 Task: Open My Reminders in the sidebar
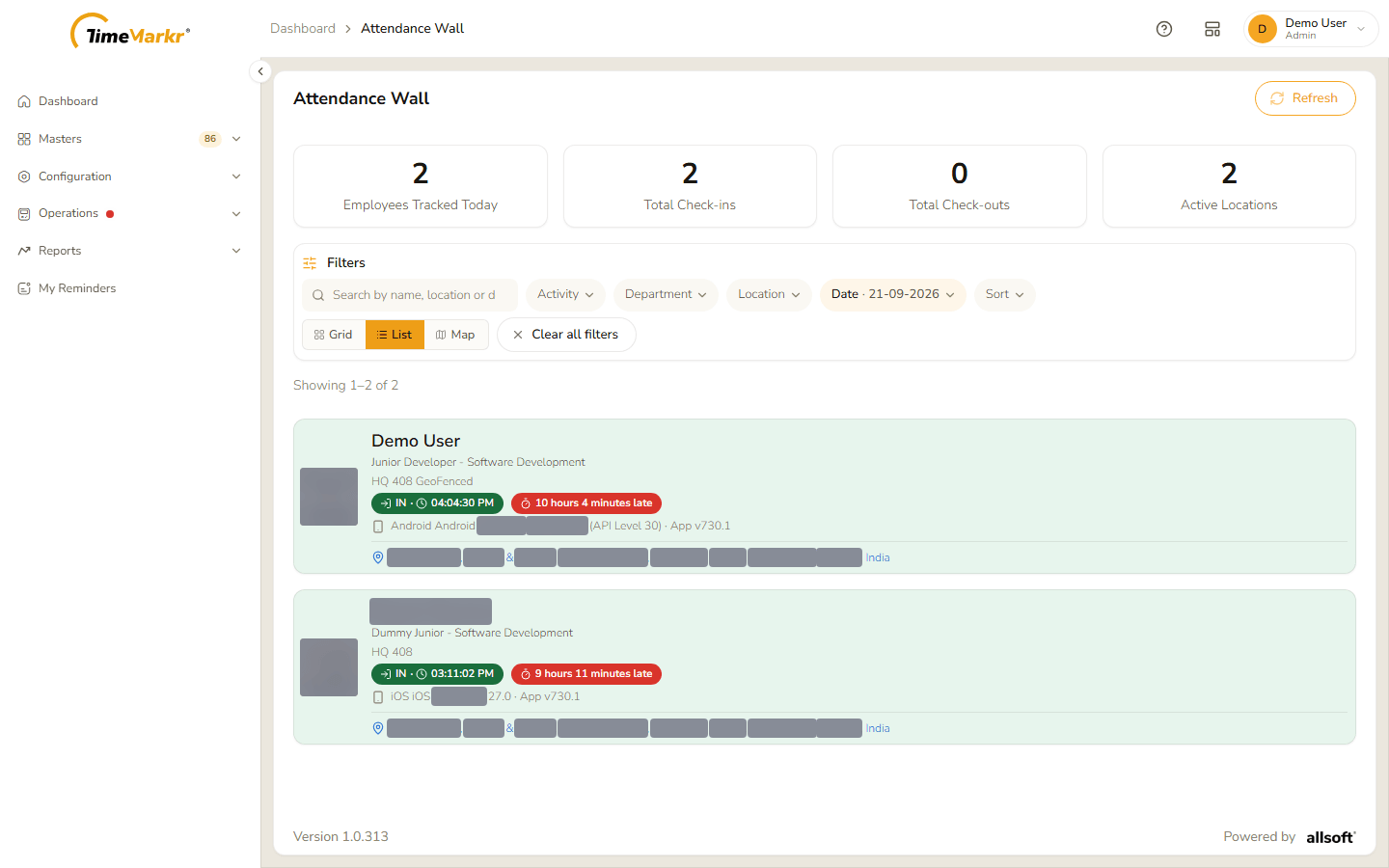pyautogui.click(x=77, y=288)
